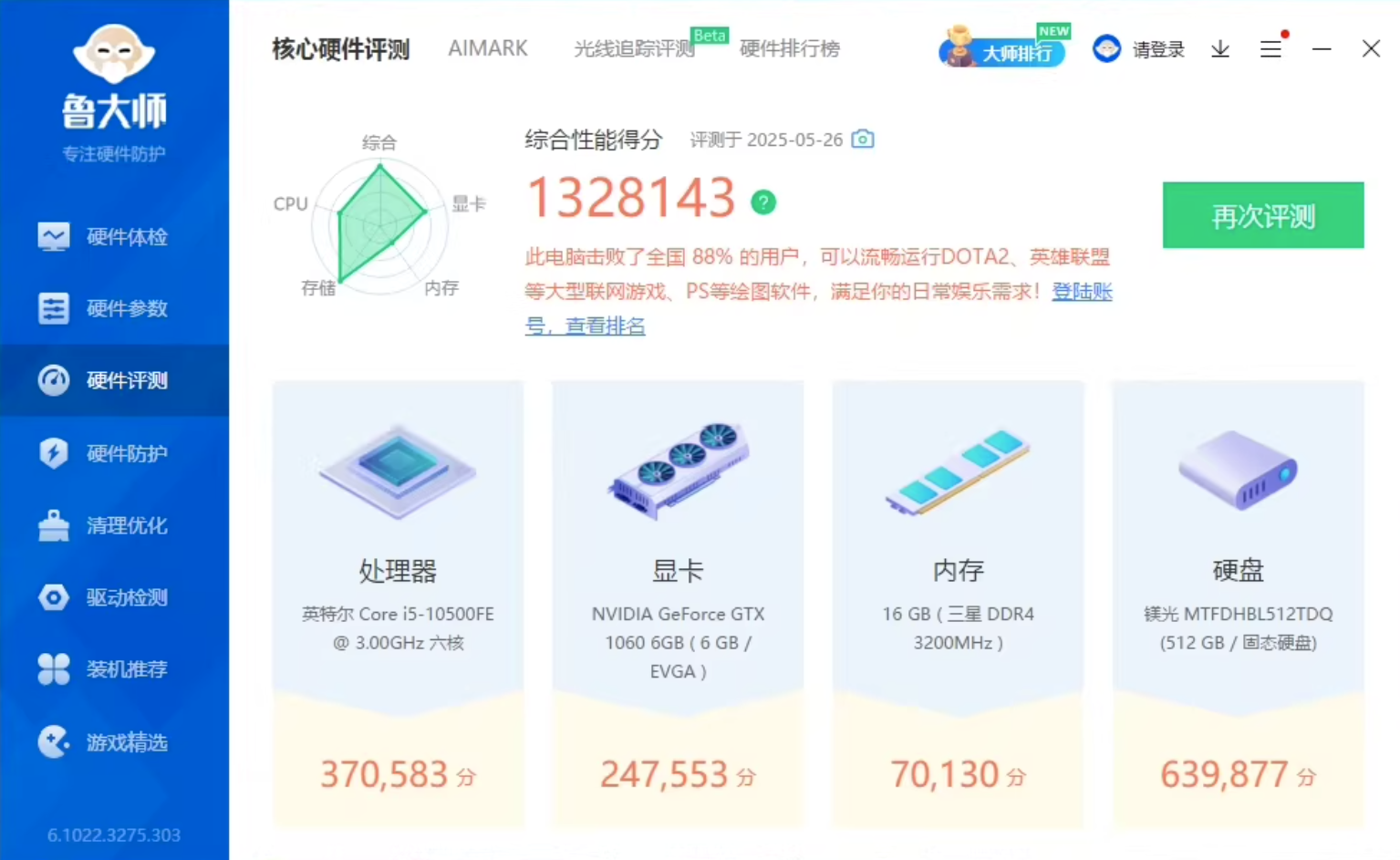Close the 鲁大师 window
This screenshot has height=860, width=1400.
[x=1371, y=49]
